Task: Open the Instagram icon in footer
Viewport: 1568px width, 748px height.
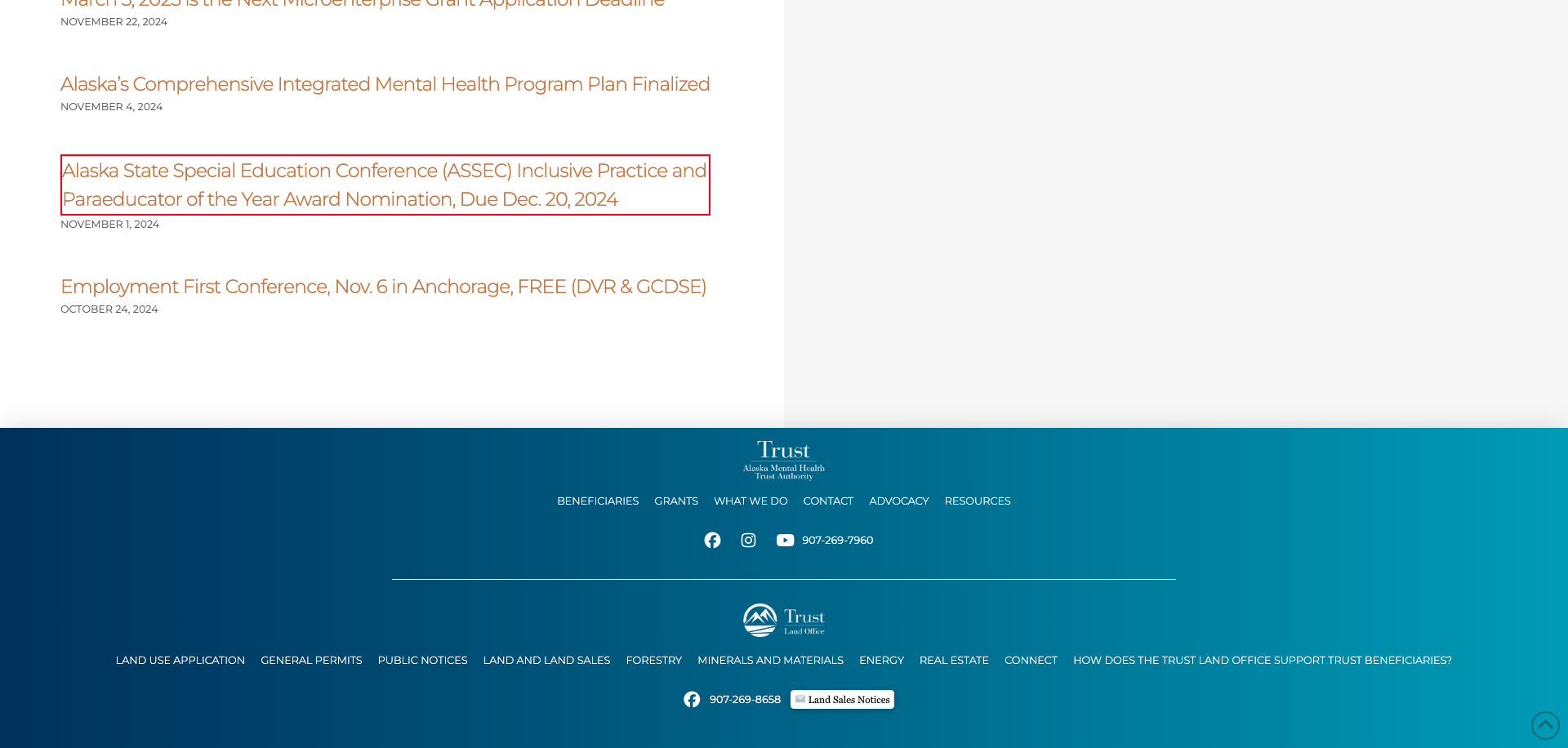Action: (748, 541)
